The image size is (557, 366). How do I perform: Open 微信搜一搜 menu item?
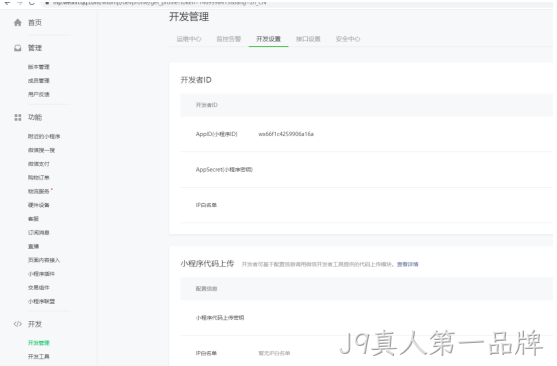tap(41, 150)
